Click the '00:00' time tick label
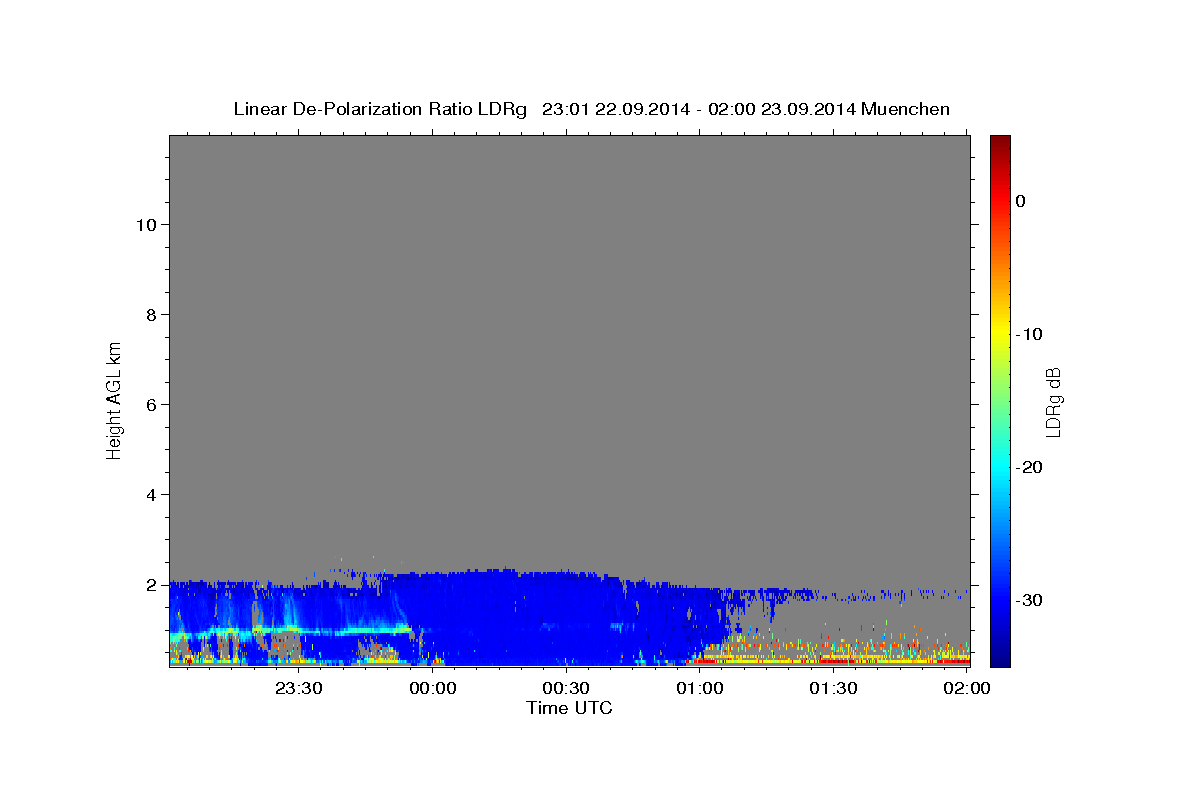The image size is (1200, 800). pos(432,688)
